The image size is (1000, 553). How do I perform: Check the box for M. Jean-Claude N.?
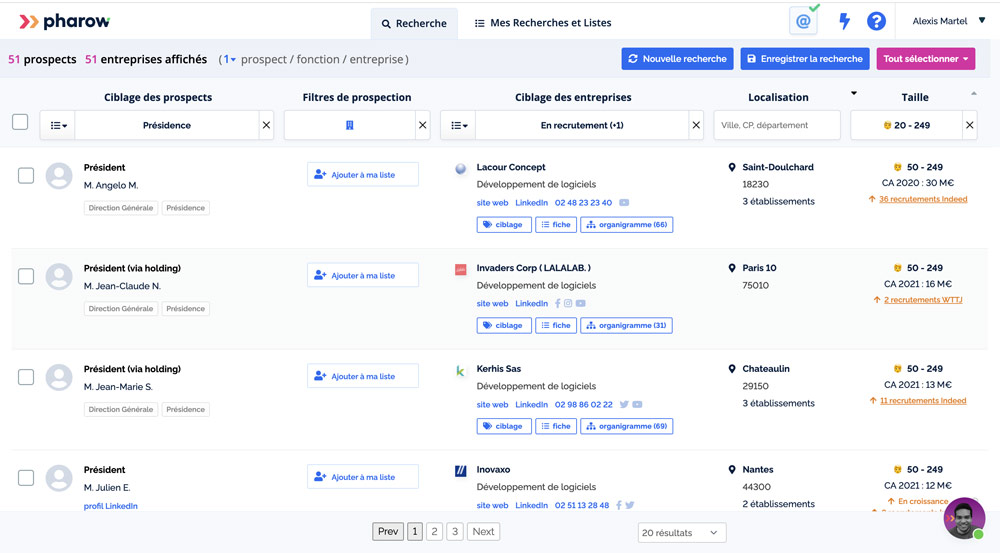pyautogui.click(x=26, y=276)
